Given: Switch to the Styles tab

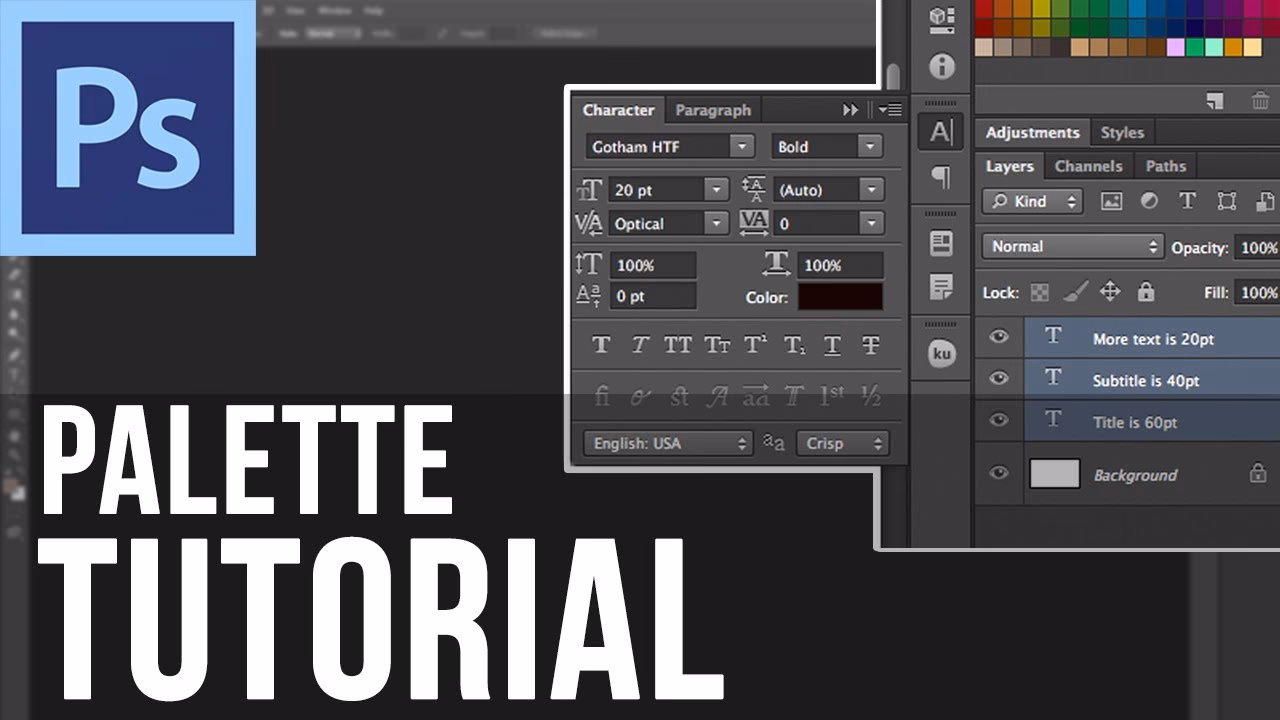Looking at the screenshot, I should tap(1122, 132).
